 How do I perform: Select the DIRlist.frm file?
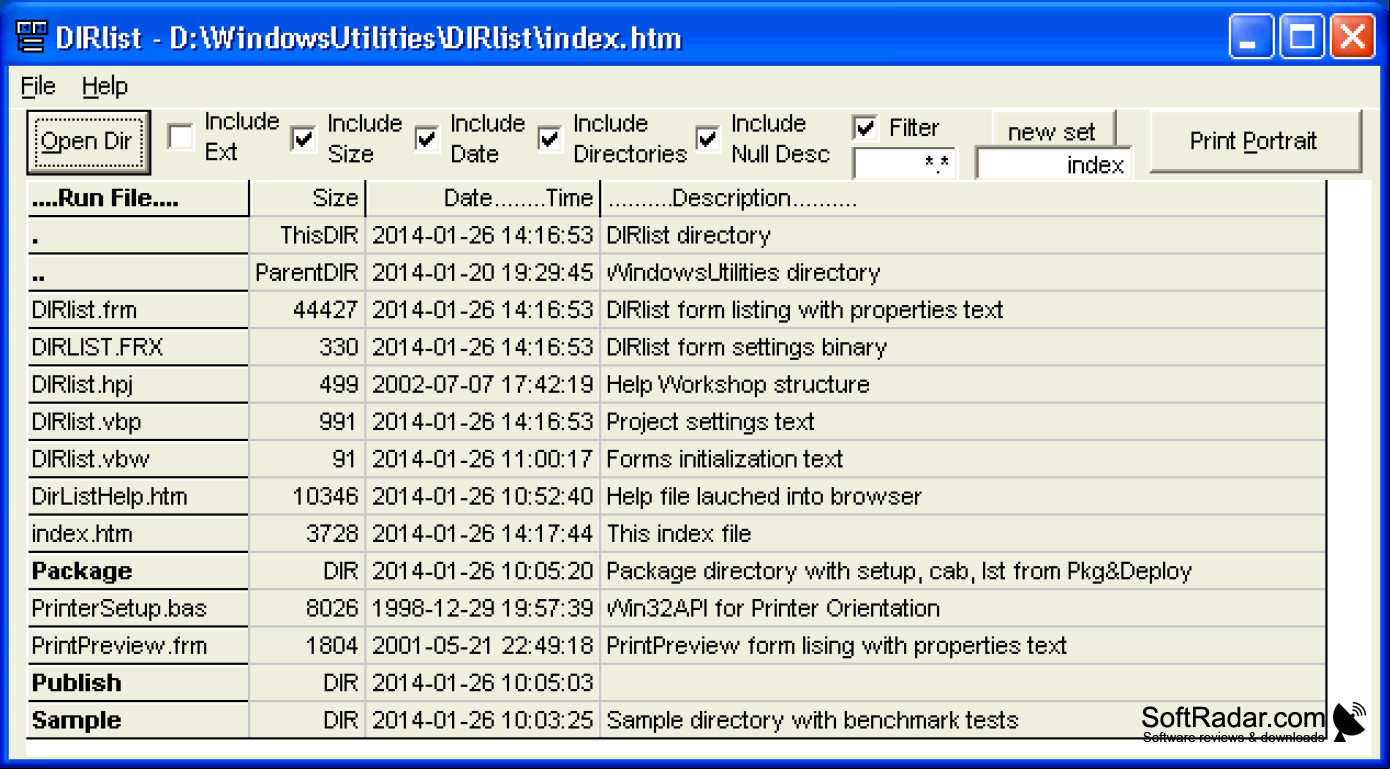click(138, 310)
